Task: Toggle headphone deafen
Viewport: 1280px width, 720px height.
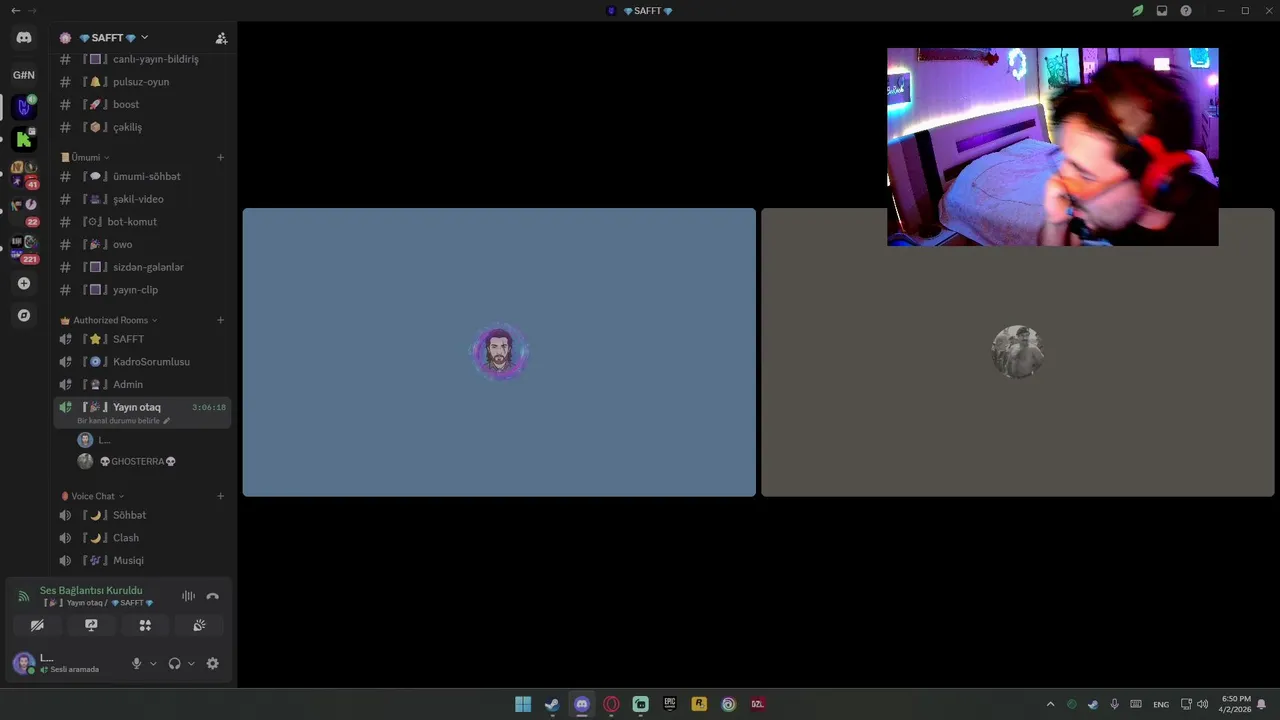Action: coord(175,663)
